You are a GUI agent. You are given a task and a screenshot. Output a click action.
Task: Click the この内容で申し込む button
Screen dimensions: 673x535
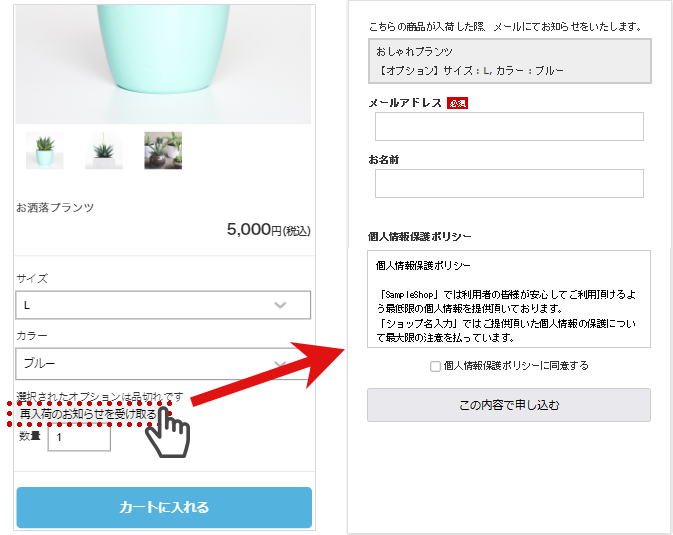click(x=509, y=405)
